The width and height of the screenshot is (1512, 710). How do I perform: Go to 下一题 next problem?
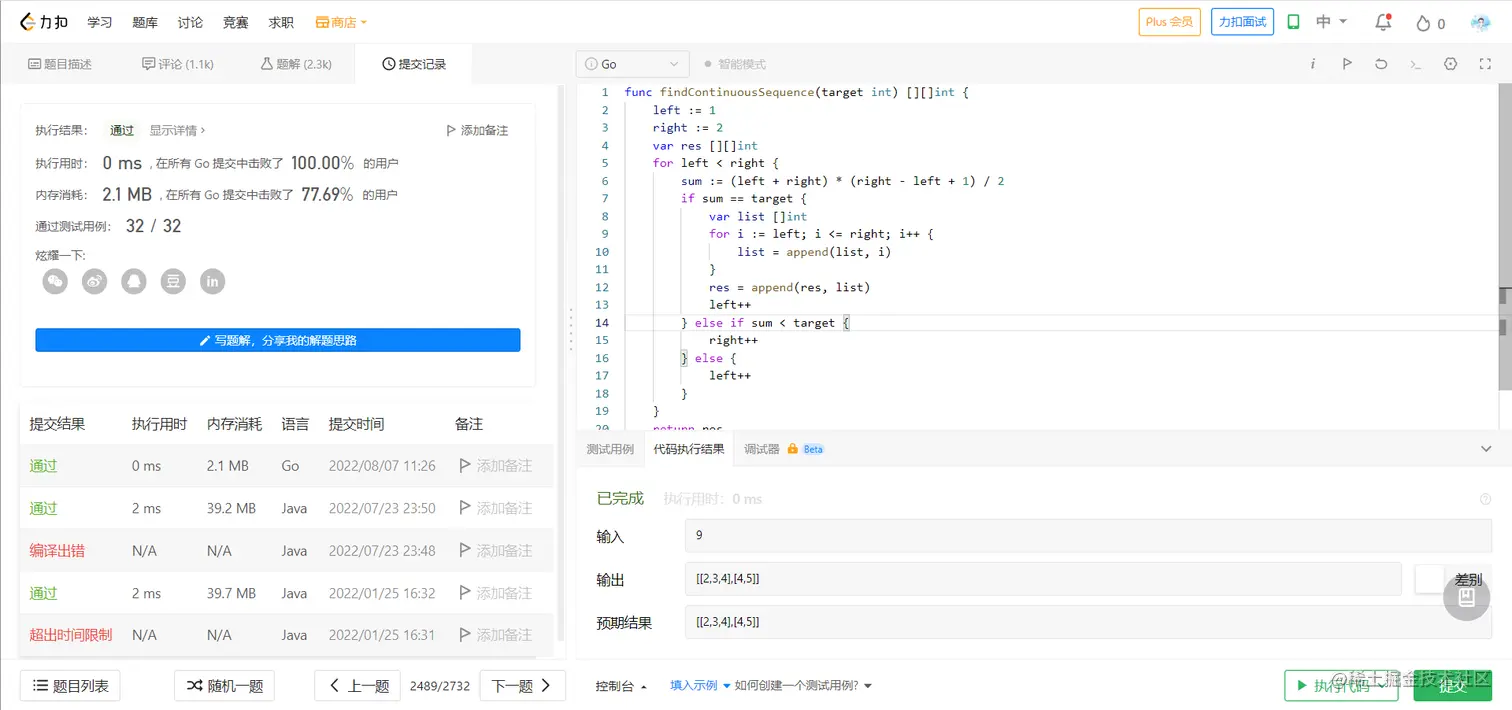point(522,686)
